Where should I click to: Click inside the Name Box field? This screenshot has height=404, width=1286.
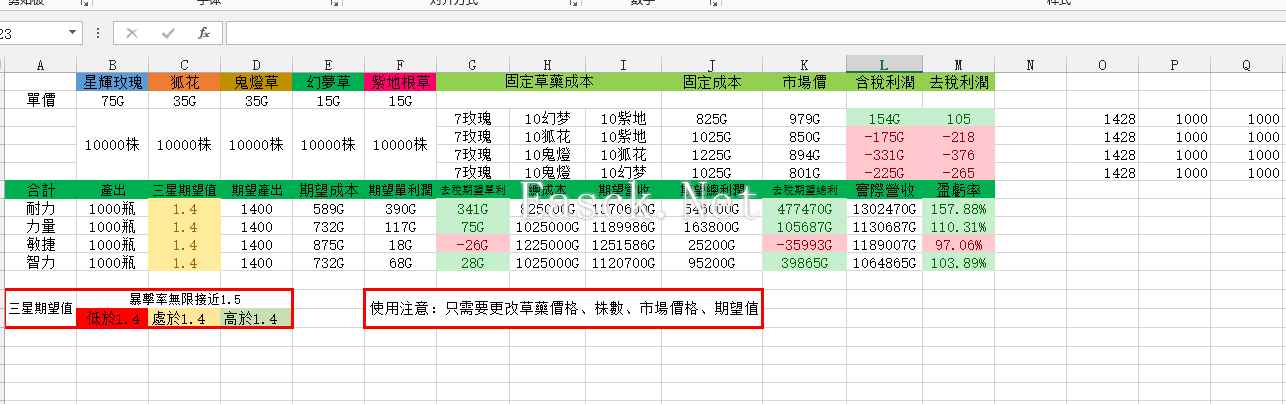(33, 33)
